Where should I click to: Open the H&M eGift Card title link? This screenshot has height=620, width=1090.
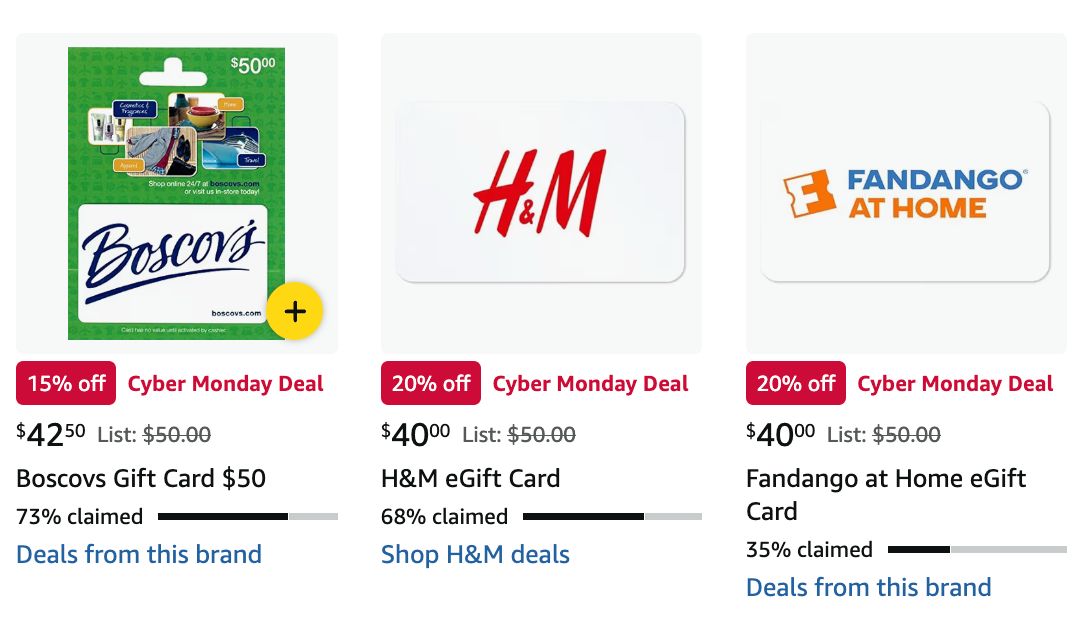(x=470, y=478)
